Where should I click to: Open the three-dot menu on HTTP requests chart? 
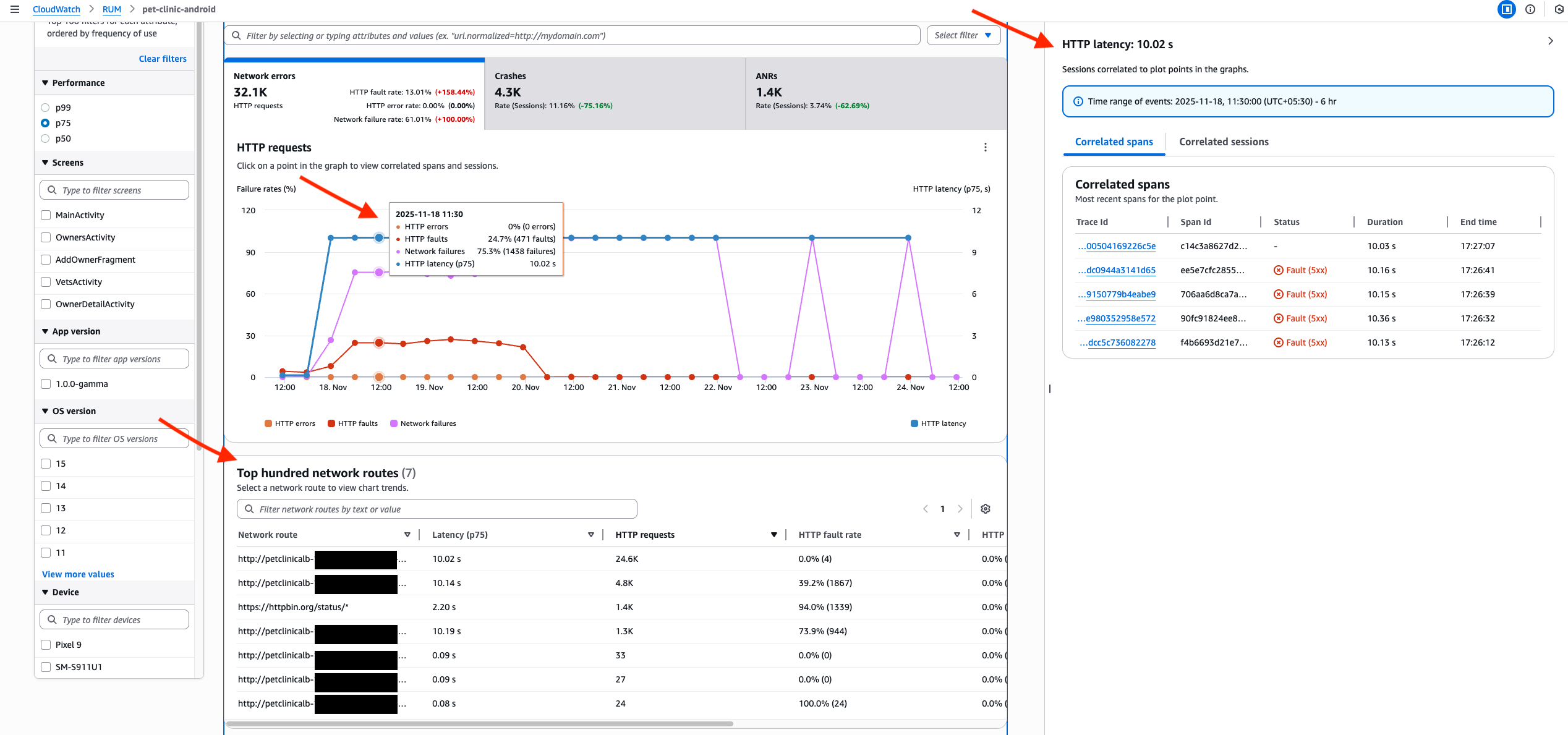click(x=986, y=147)
